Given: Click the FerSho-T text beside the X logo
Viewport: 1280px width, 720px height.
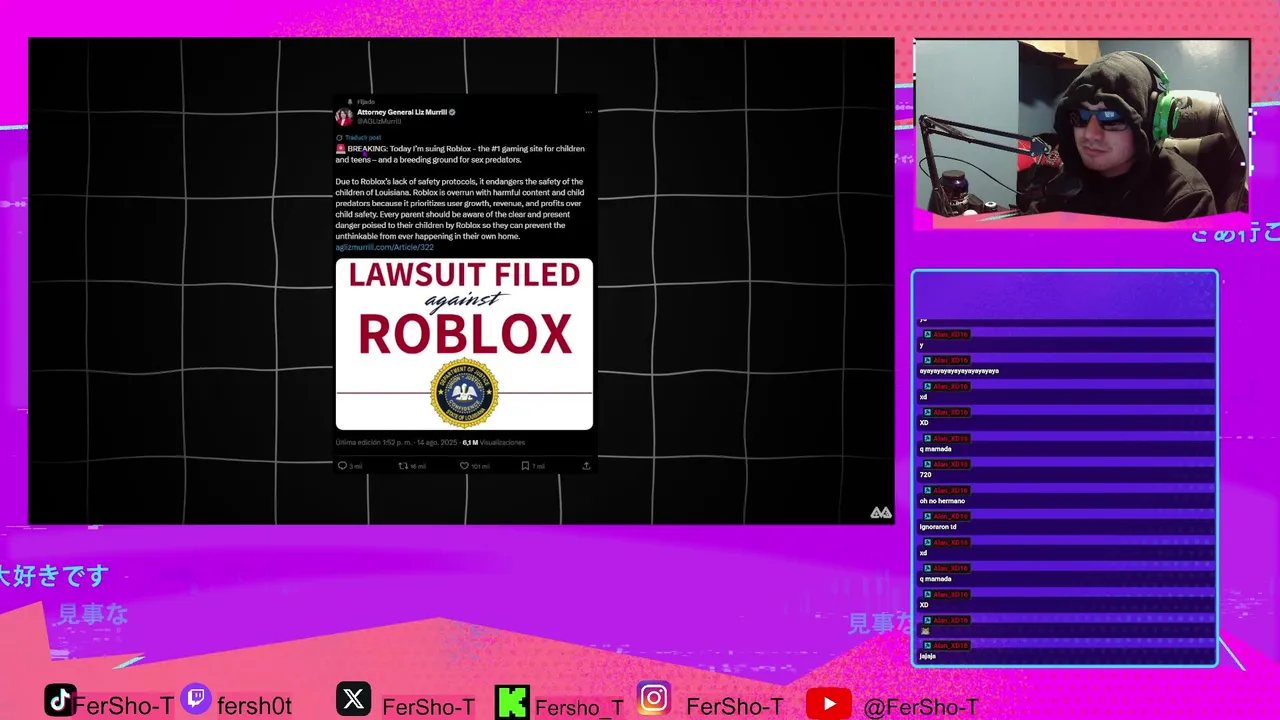Looking at the screenshot, I should pos(428,707).
